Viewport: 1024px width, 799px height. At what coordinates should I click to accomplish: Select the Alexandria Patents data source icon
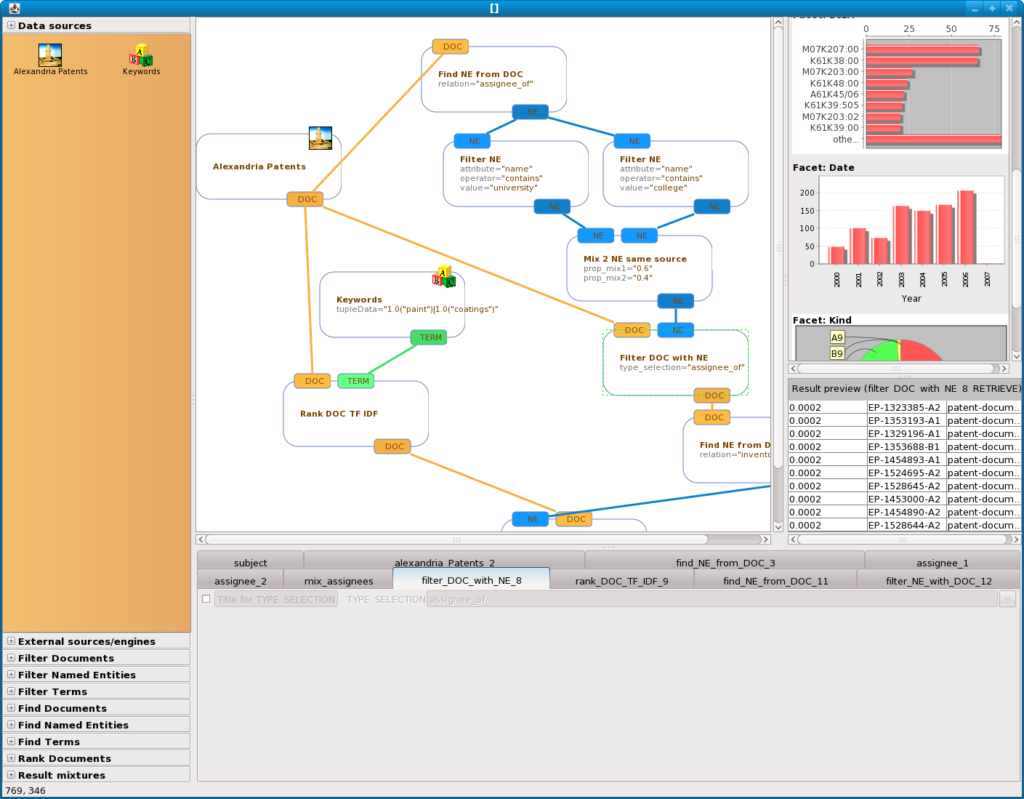point(50,55)
